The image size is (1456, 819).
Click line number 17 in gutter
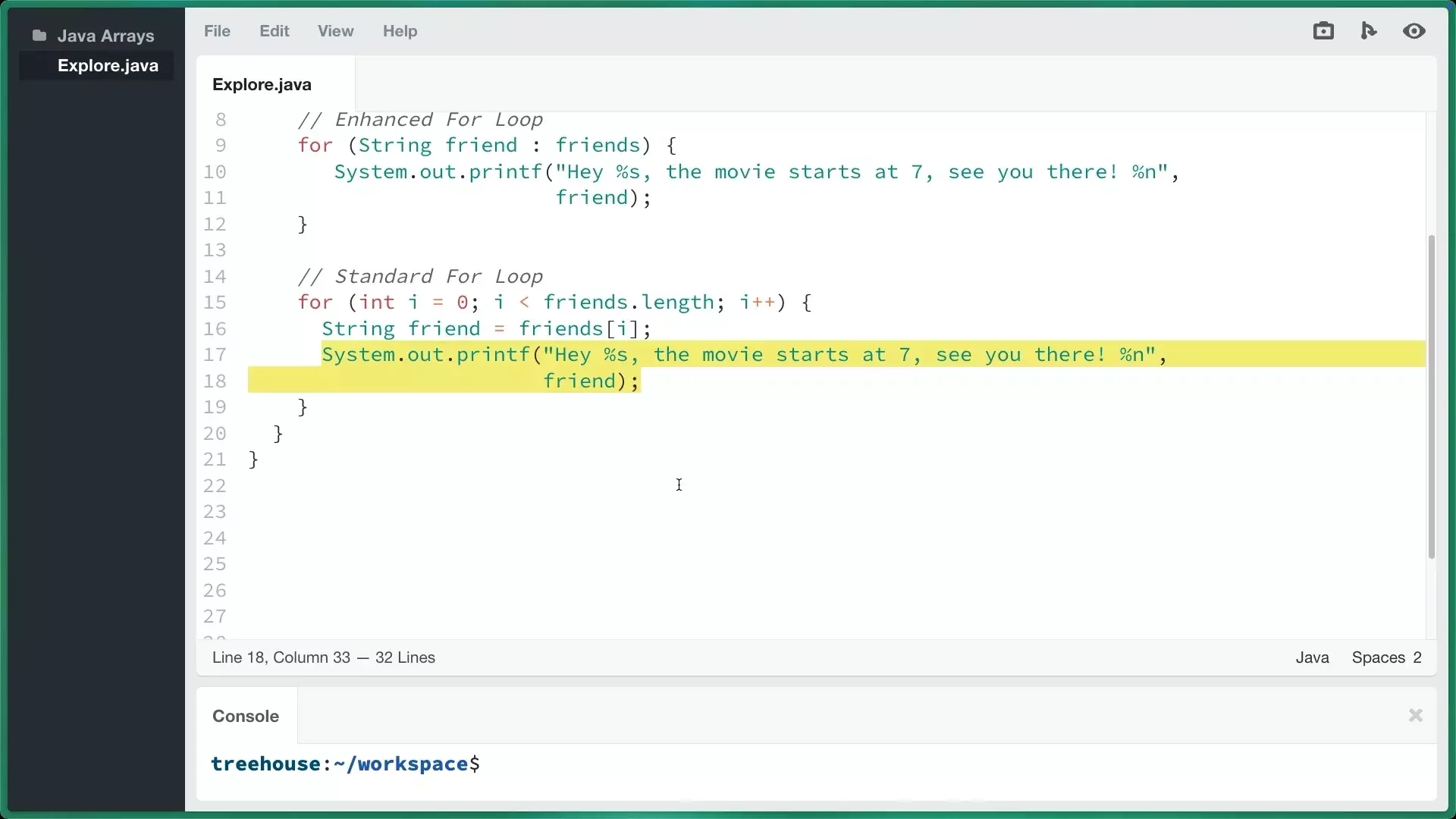[215, 355]
